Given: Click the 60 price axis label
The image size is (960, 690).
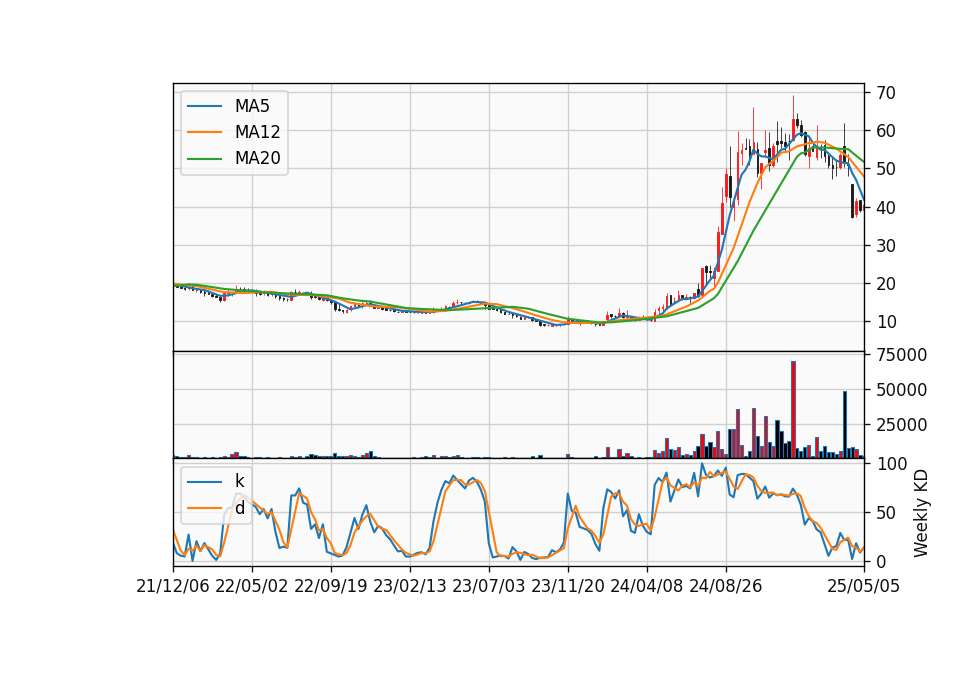Looking at the screenshot, I should (886, 131).
